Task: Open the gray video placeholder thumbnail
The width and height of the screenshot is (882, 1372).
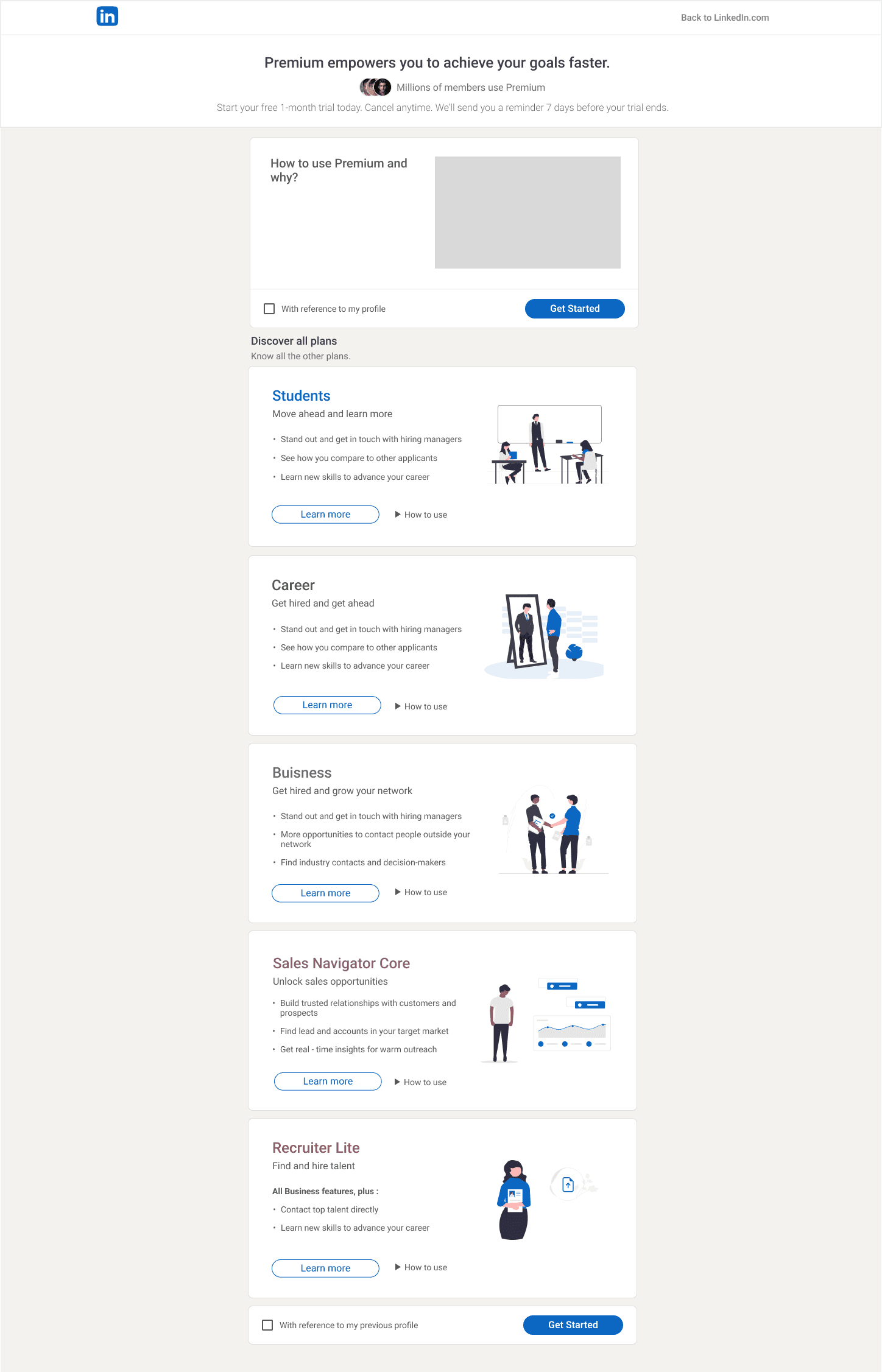Action: point(527,213)
